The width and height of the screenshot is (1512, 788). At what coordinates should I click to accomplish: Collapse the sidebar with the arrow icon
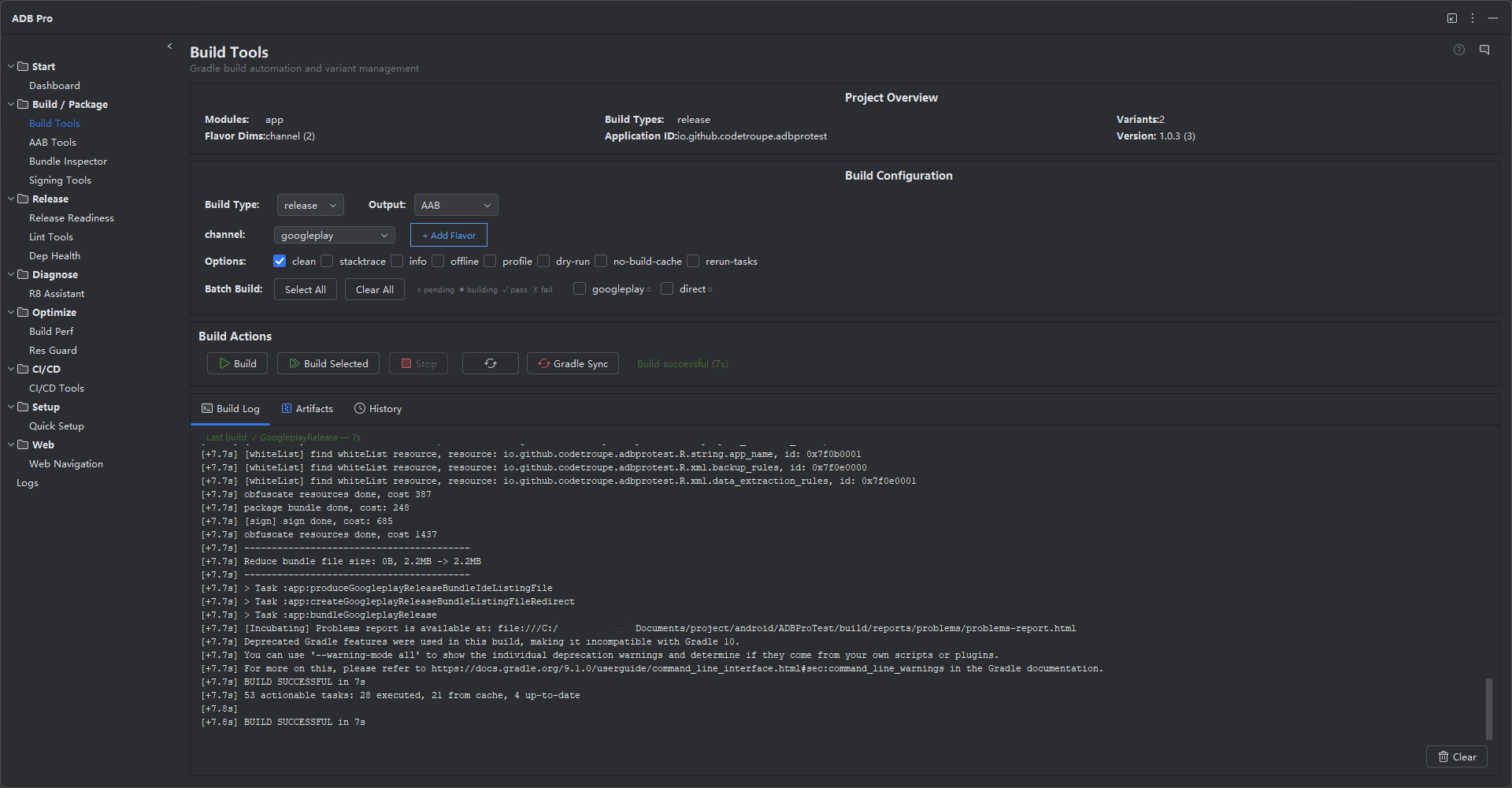[x=169, y=46]
